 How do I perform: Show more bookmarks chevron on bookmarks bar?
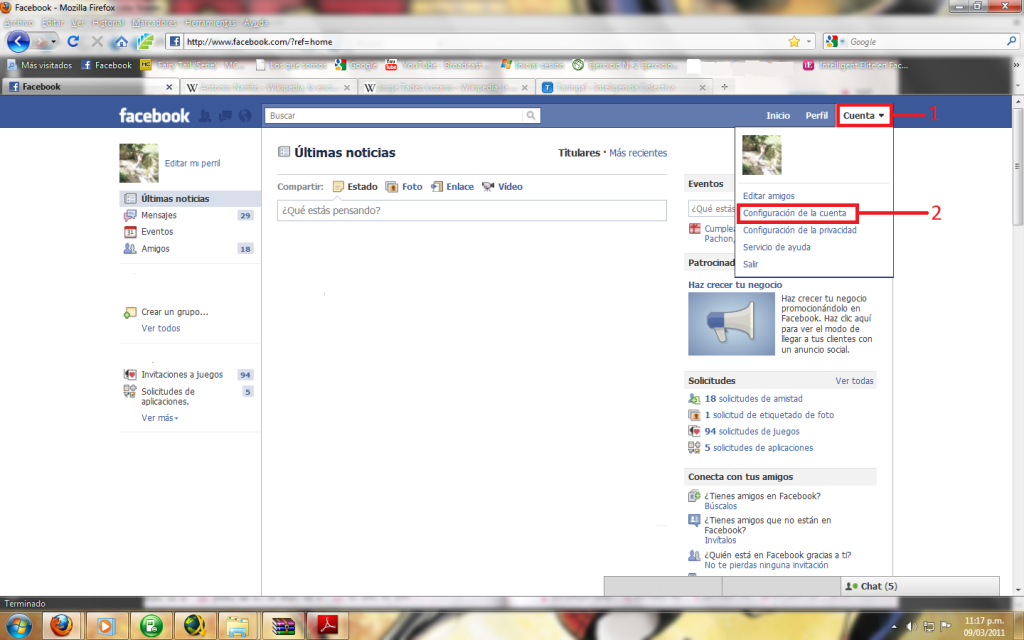point(1016,65)
